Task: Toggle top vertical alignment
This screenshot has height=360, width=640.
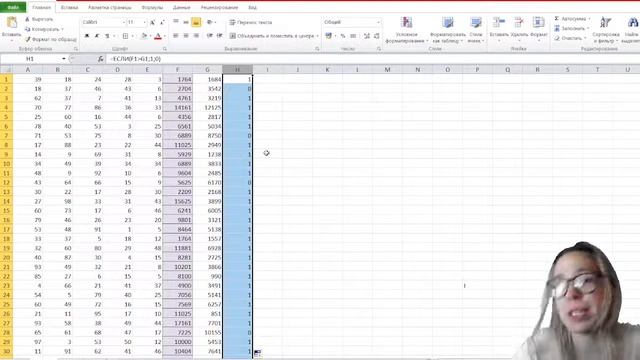Action: tap(176, 22)
